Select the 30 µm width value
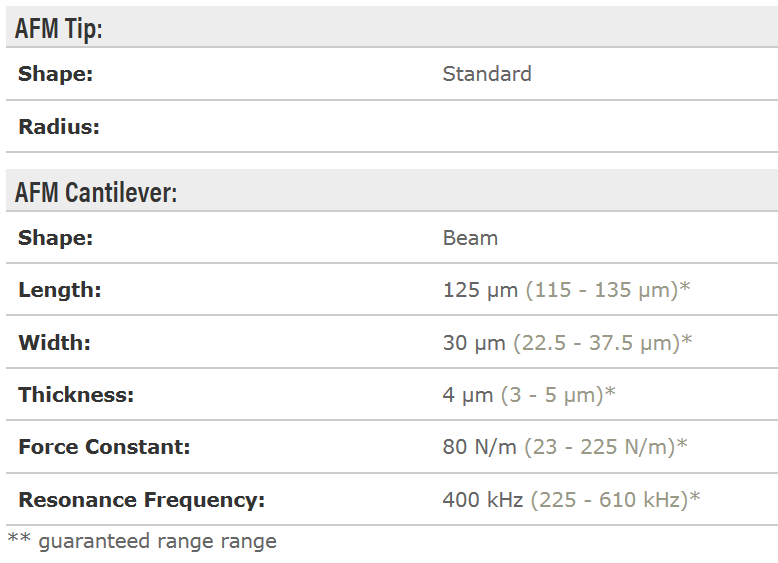 474,343
